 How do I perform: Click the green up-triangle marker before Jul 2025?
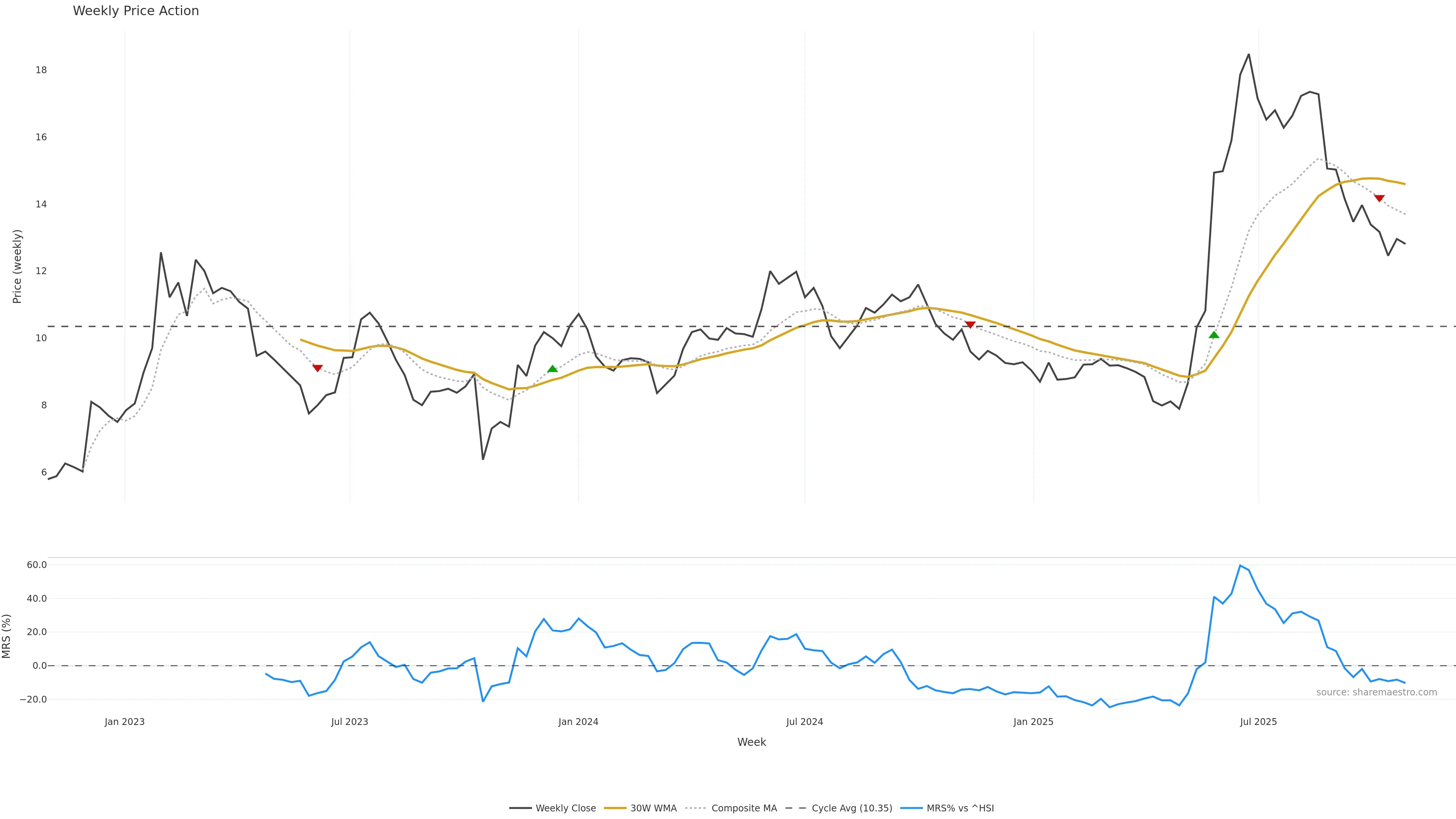(x=1213, y=335)
